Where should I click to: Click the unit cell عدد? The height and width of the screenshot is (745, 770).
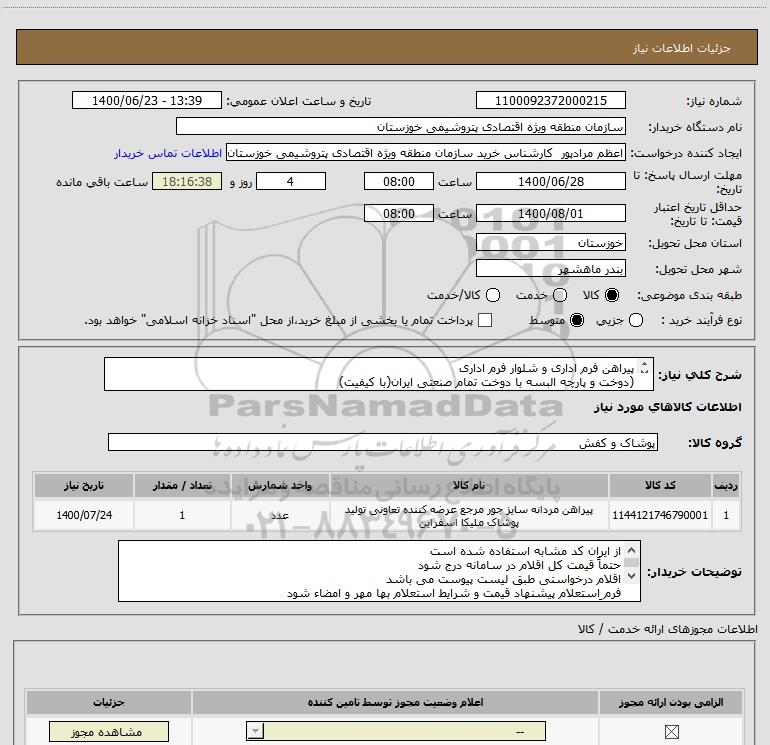point(280,515)
